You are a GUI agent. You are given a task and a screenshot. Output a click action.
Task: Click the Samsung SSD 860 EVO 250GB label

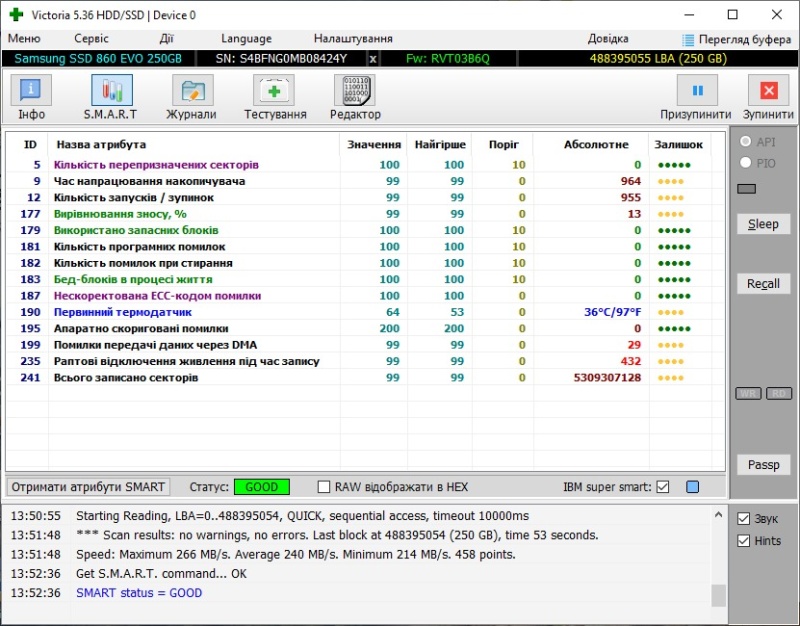point(98,59)
